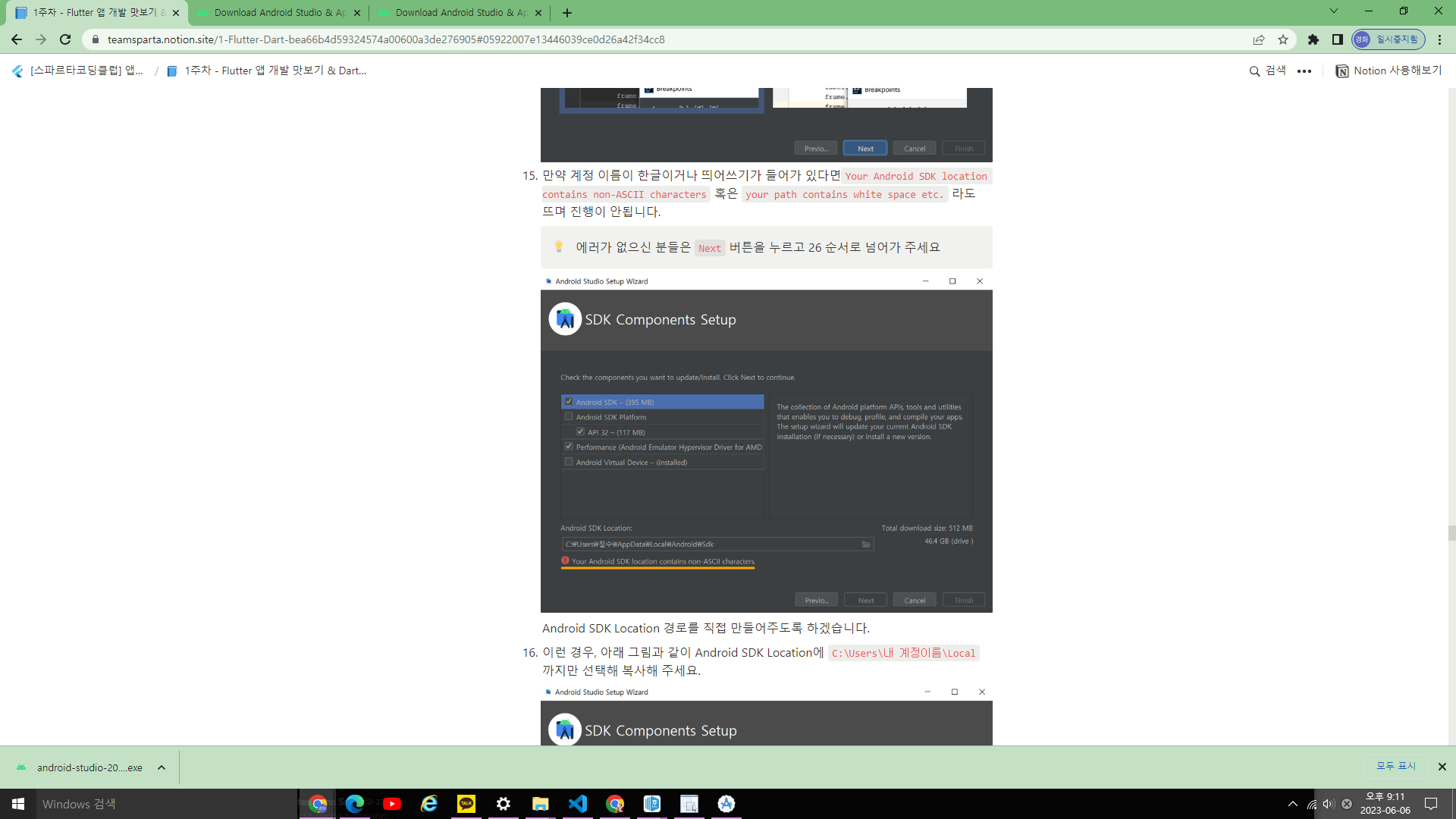
Task: Open the Notion page options dots
Action: click(1304, 71)
